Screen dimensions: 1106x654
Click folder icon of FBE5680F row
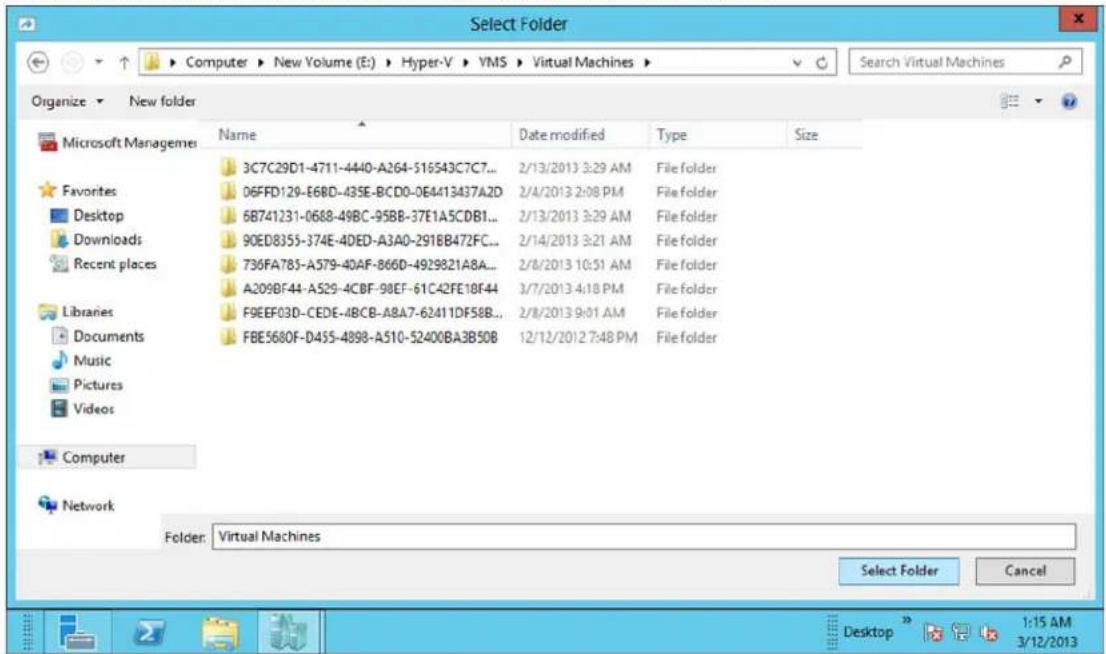[x=227, y=337]
